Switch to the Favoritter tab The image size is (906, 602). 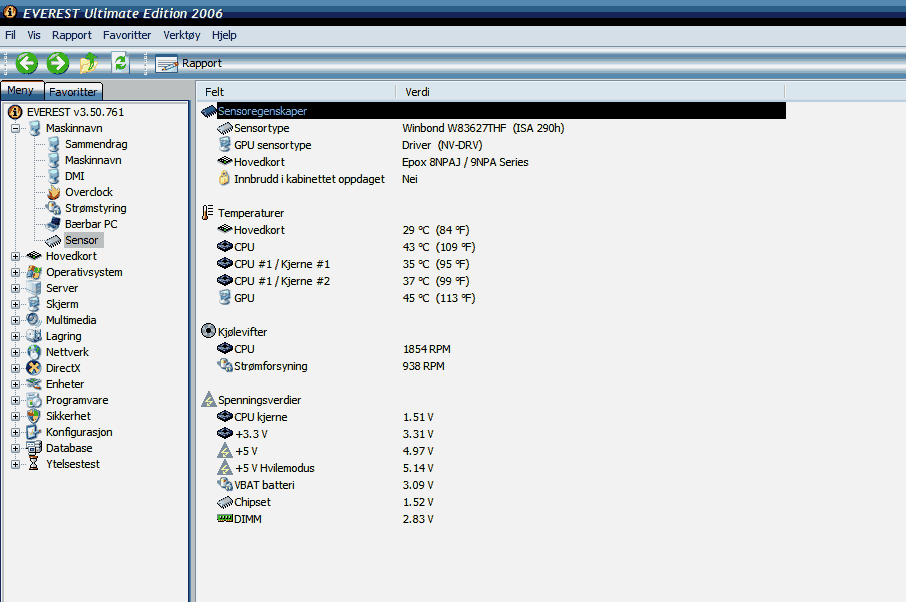coord(73,91)
